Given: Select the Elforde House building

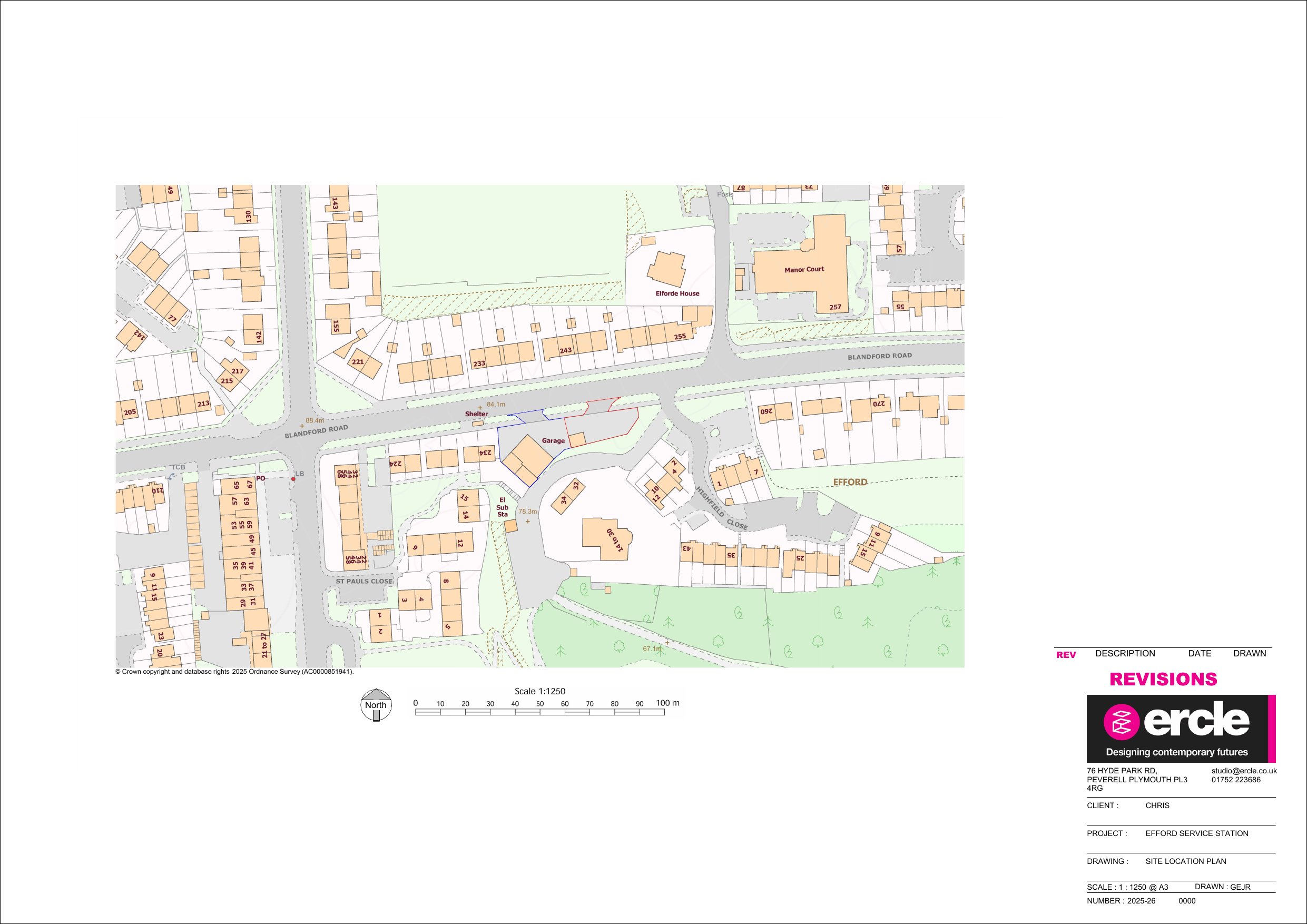Looking at the screenshot, I should point(666,269).
